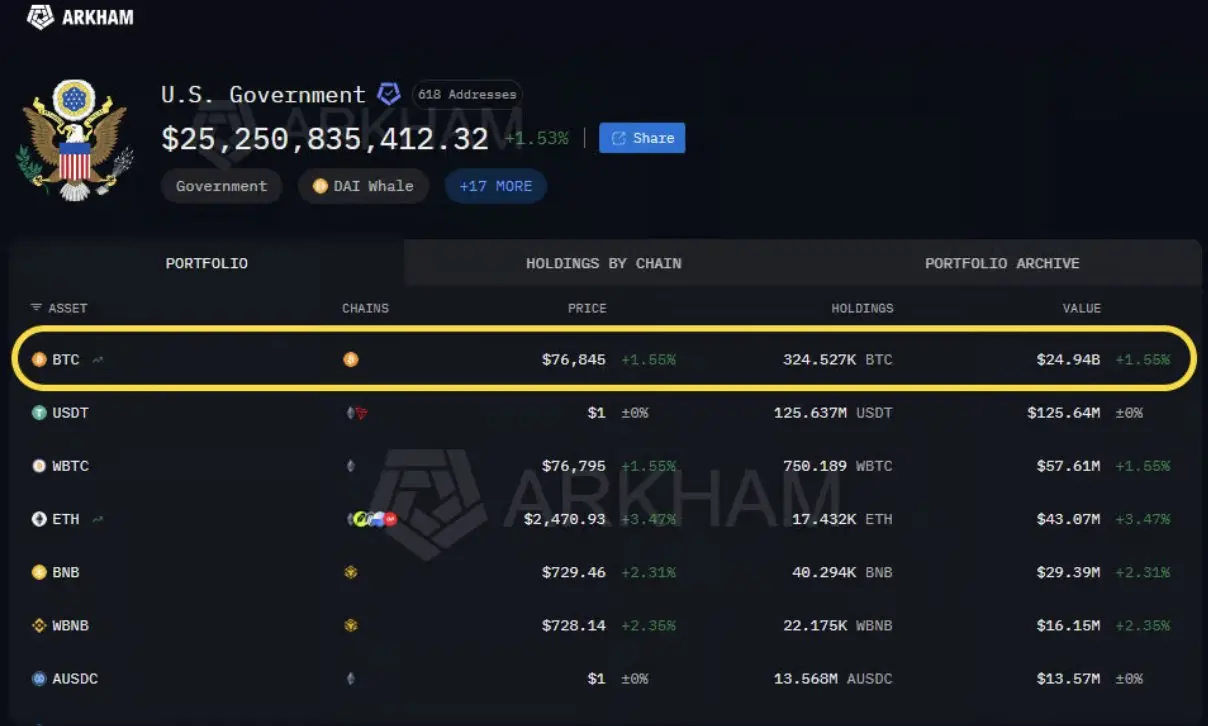Sort by the PRICE column header

[587, 308]
